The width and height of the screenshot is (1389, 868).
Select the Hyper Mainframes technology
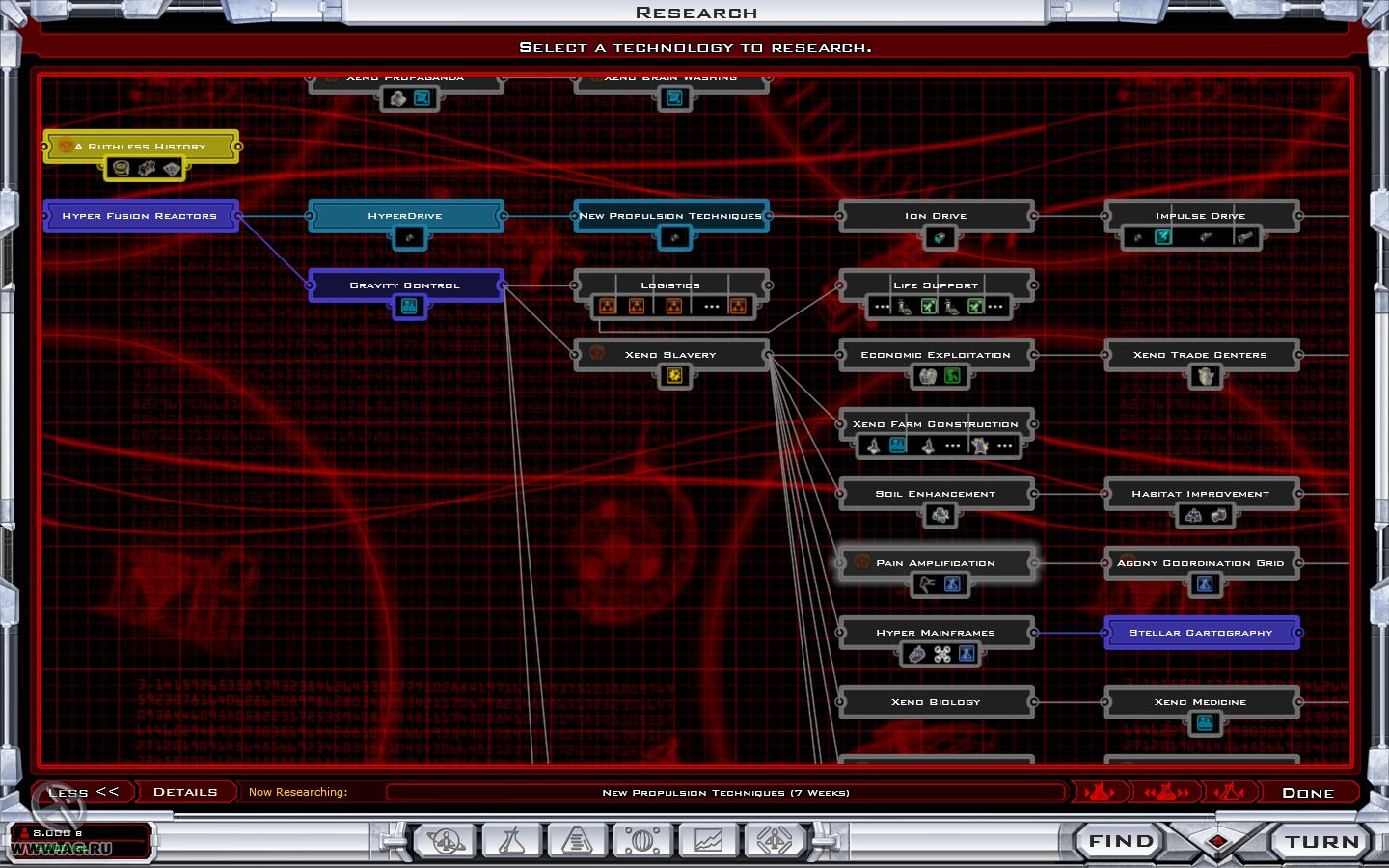tap(936, 633)
